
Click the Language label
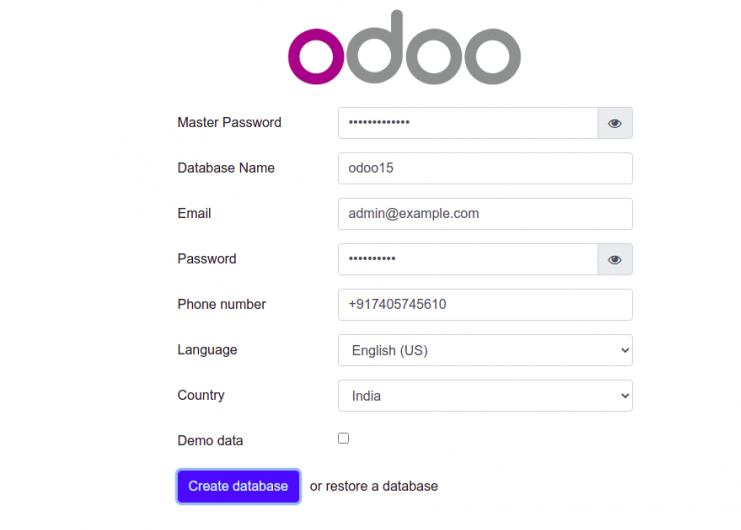pos(207,350)
